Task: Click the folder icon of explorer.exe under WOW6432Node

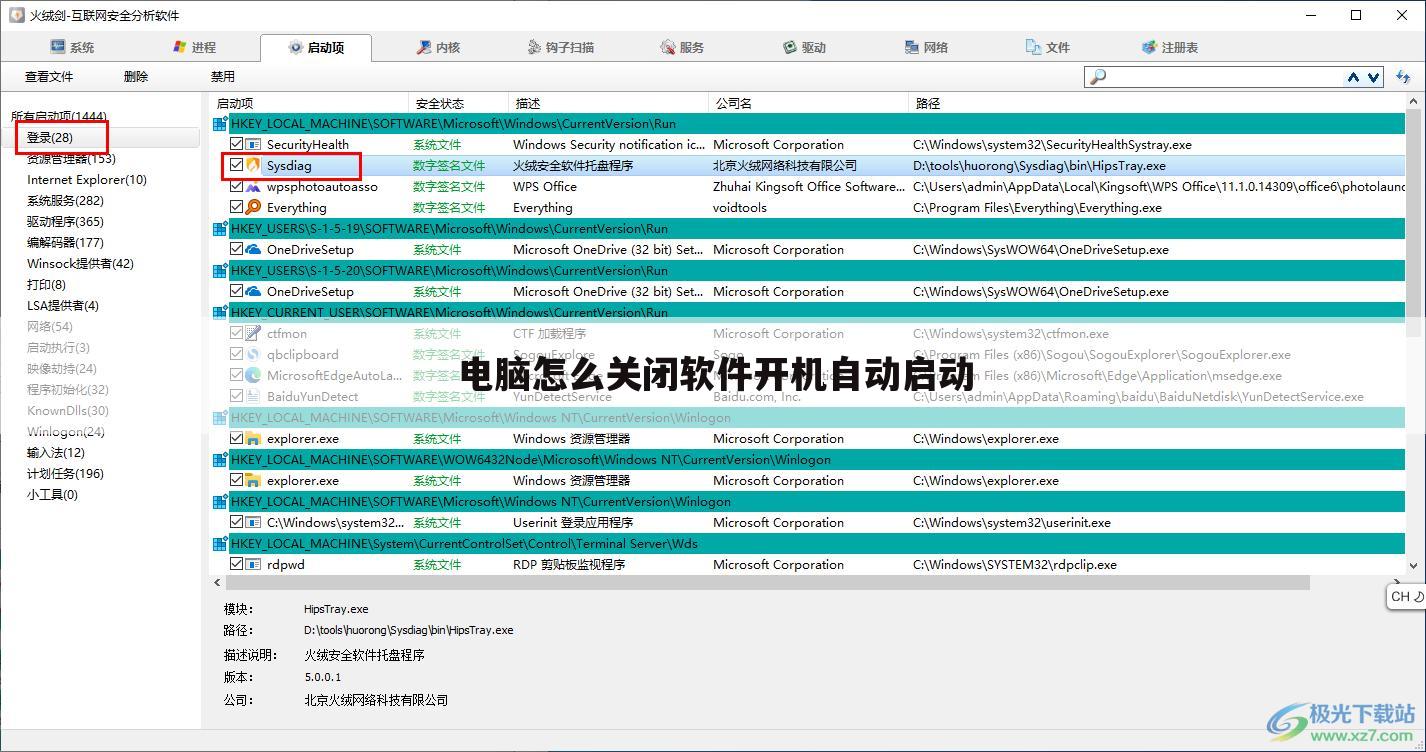Action: 253,481
